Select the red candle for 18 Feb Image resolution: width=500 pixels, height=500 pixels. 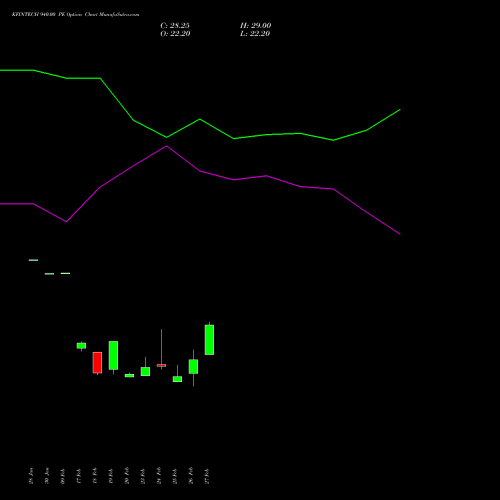pyautogui.click(x=97, y=363)
